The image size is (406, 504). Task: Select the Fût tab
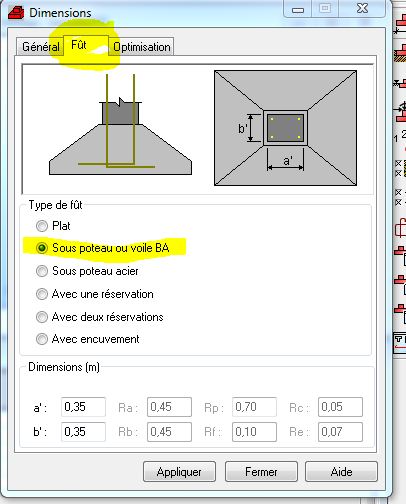click(x=79, y=45)
